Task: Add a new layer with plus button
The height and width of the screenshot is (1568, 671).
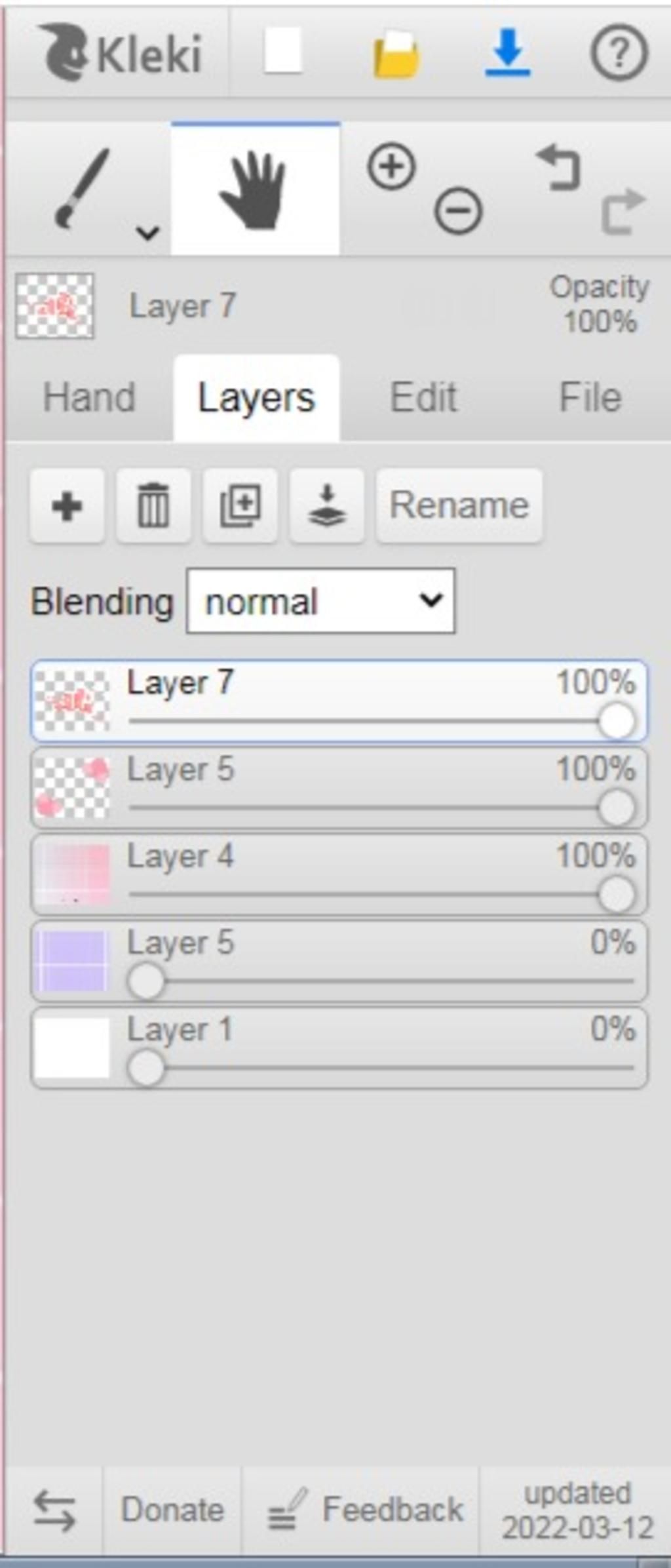Action: [67, 506]
